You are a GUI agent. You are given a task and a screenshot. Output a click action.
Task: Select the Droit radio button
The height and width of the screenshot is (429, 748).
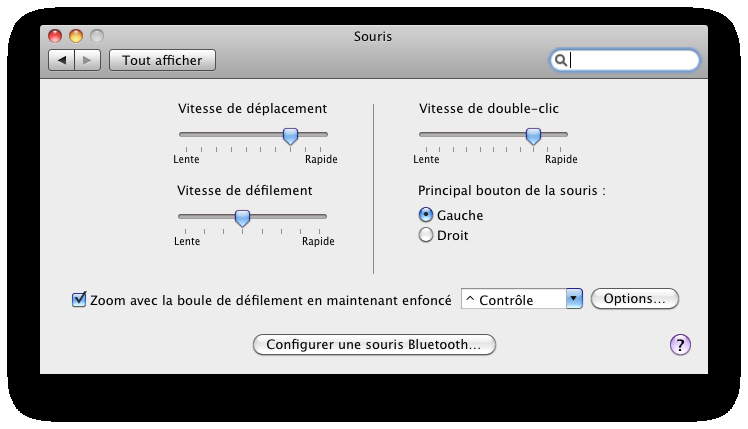pyautogui.click(x=426, y=235)
